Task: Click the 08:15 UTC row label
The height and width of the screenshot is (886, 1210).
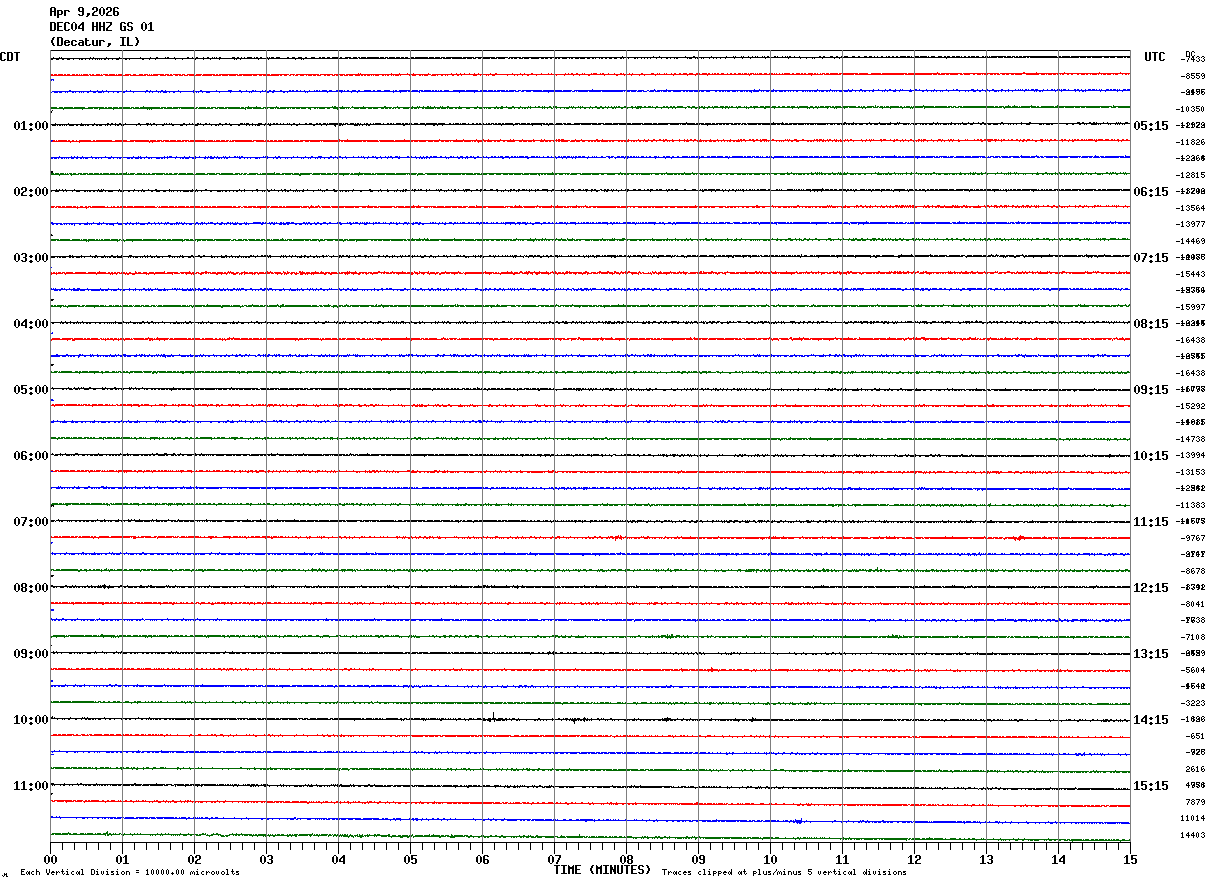Action: [1151, 324]
